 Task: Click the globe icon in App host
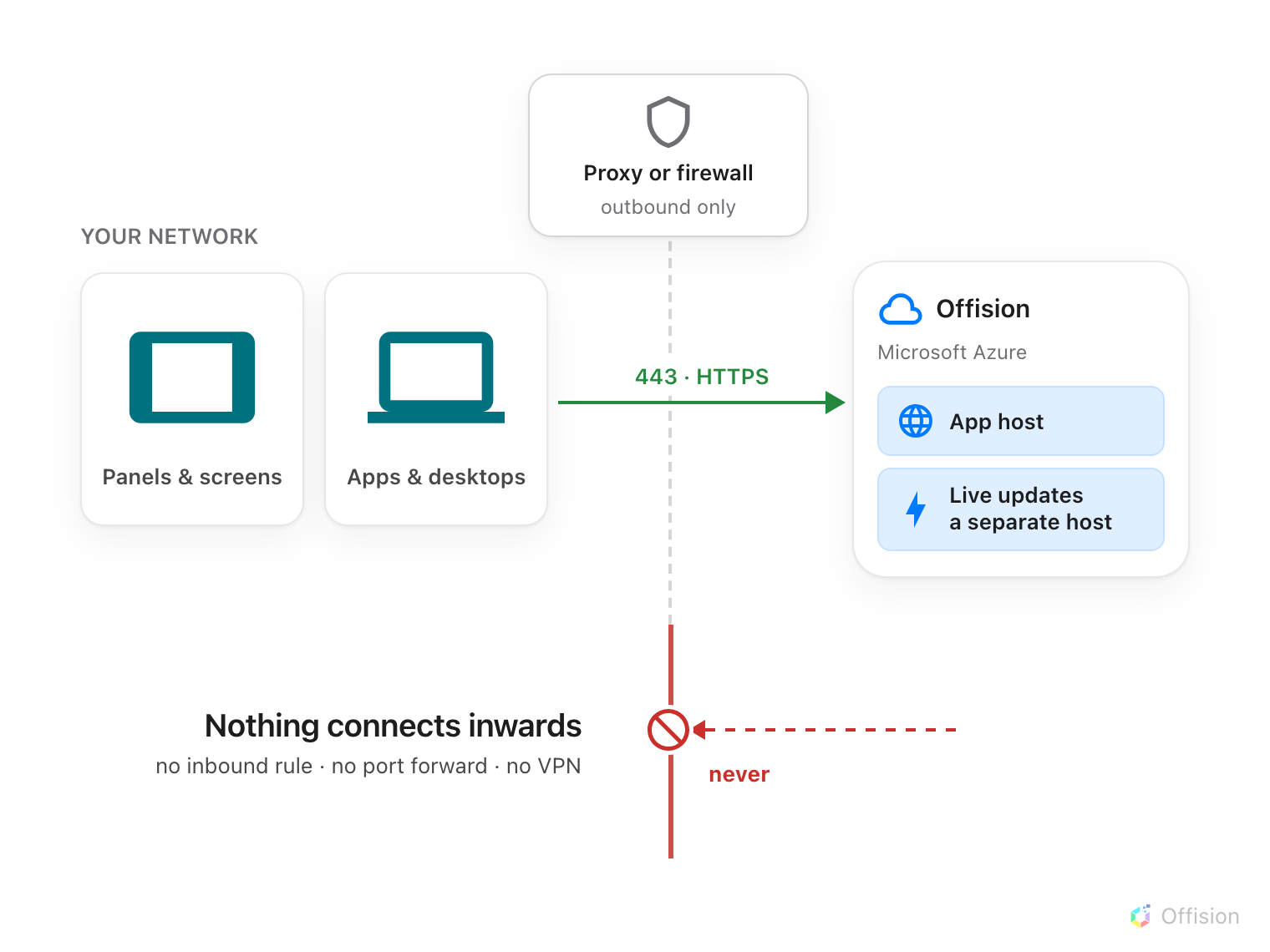(916, 421)
